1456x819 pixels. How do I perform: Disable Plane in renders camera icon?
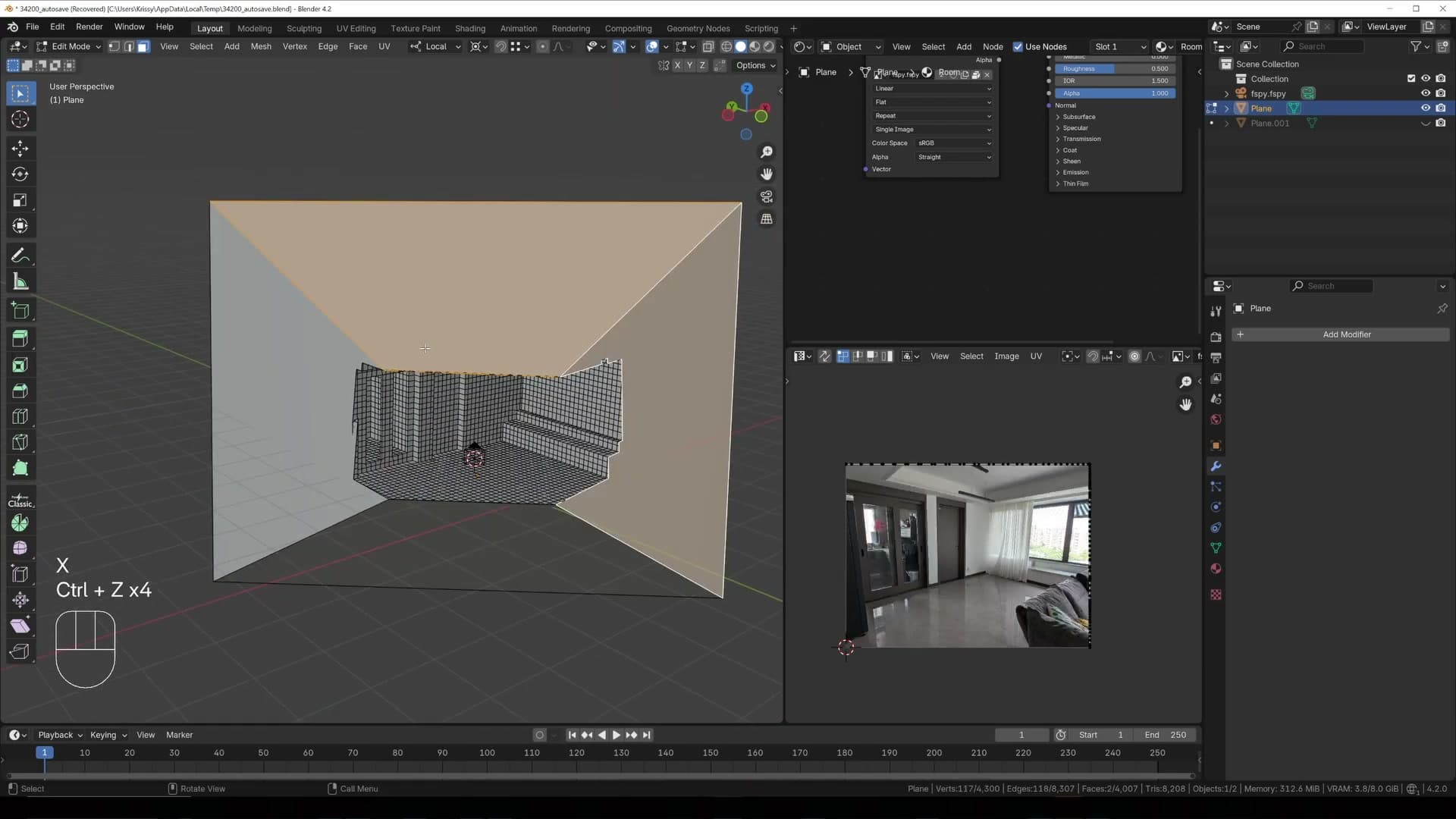pyautogui.click(x=1441, y=108)
